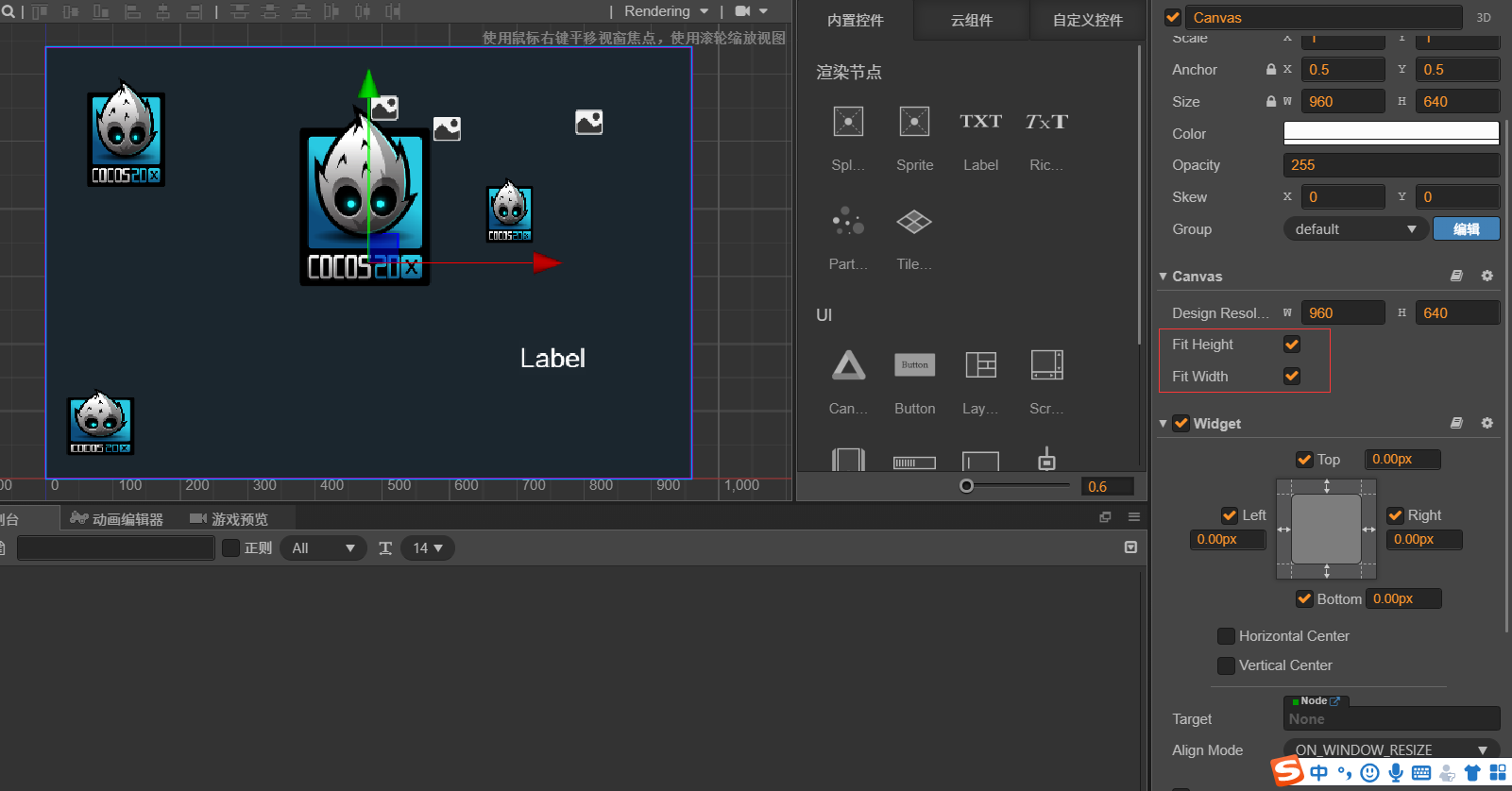Pop out the bottom panel window
This screenshot has width=1512, height=791.
click(1105, 516)
